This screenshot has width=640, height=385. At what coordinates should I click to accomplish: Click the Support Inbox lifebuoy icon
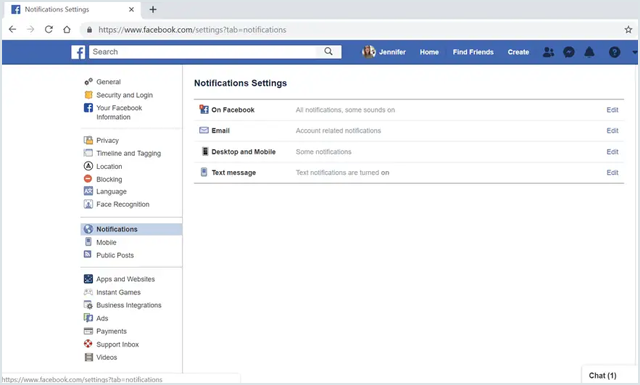point(88,344)
